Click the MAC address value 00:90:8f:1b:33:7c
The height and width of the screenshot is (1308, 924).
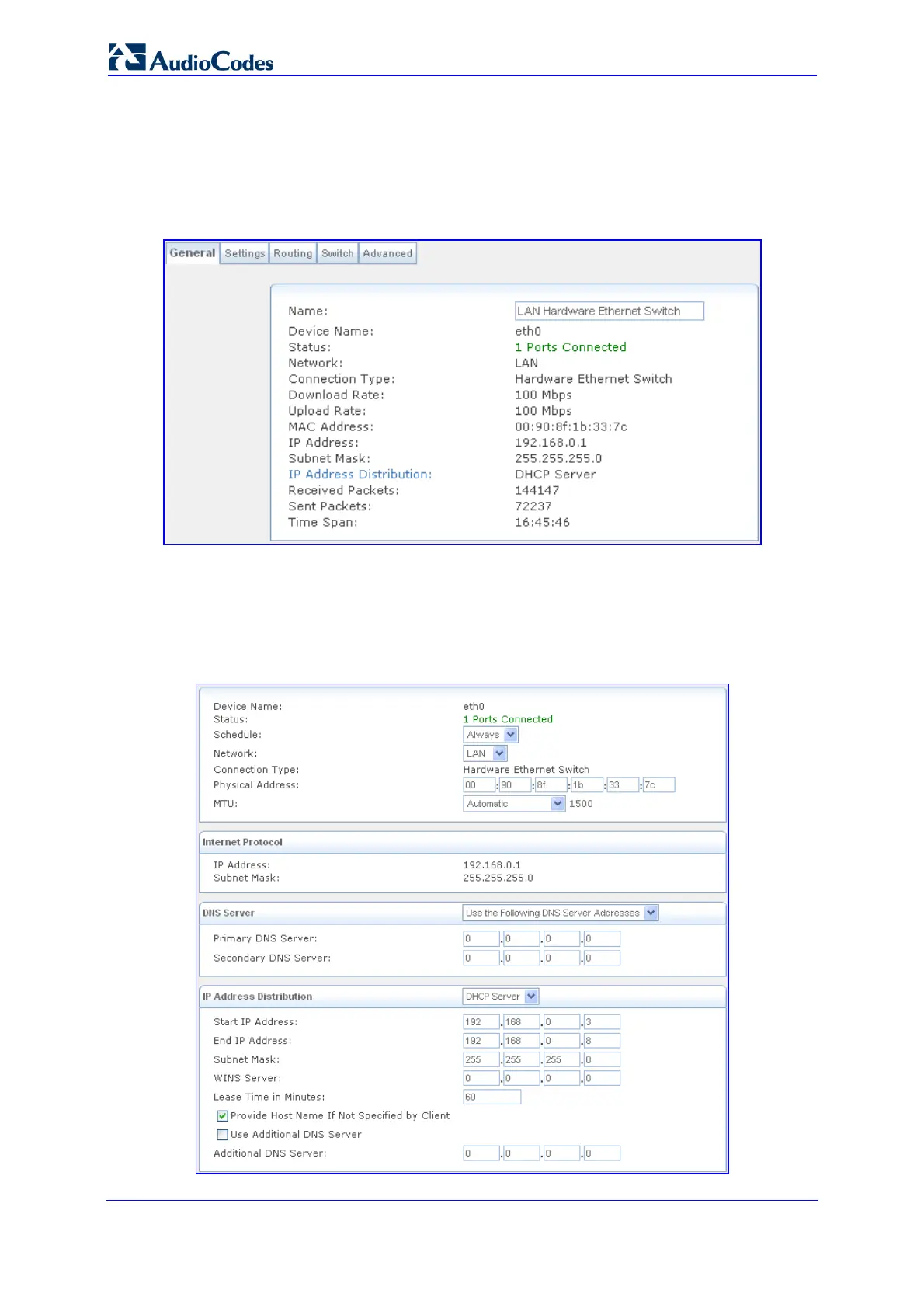[x=571, y=426]
